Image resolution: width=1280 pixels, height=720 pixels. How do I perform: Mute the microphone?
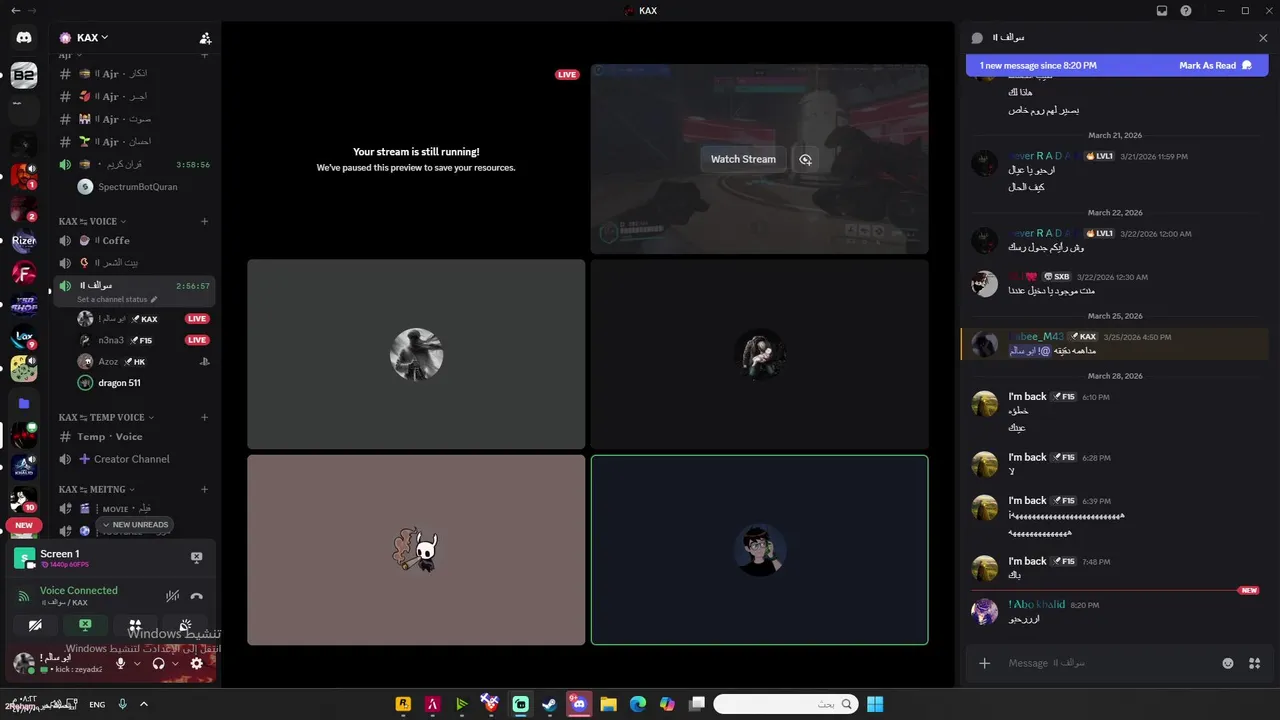click(x=121, y=663)
